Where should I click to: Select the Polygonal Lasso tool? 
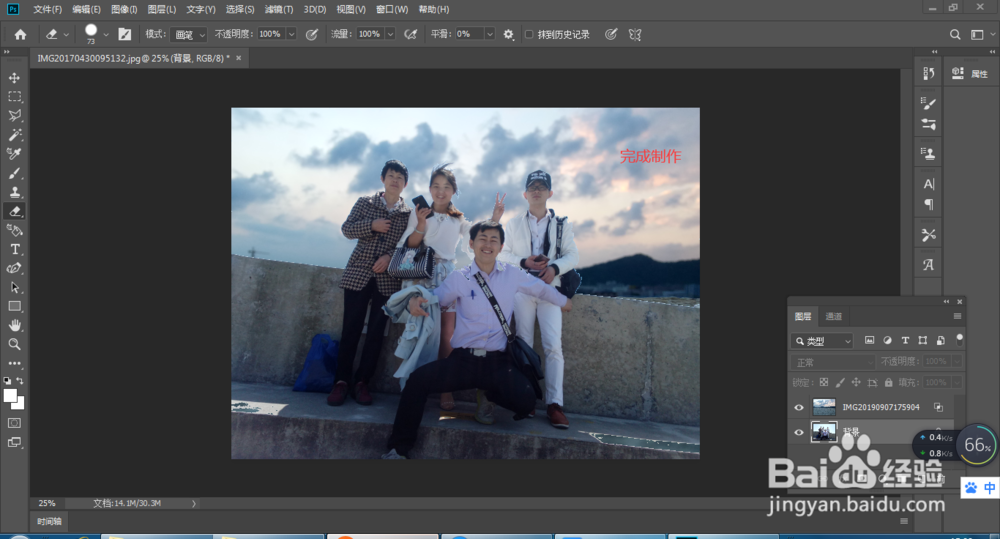[x=14, y=115]
